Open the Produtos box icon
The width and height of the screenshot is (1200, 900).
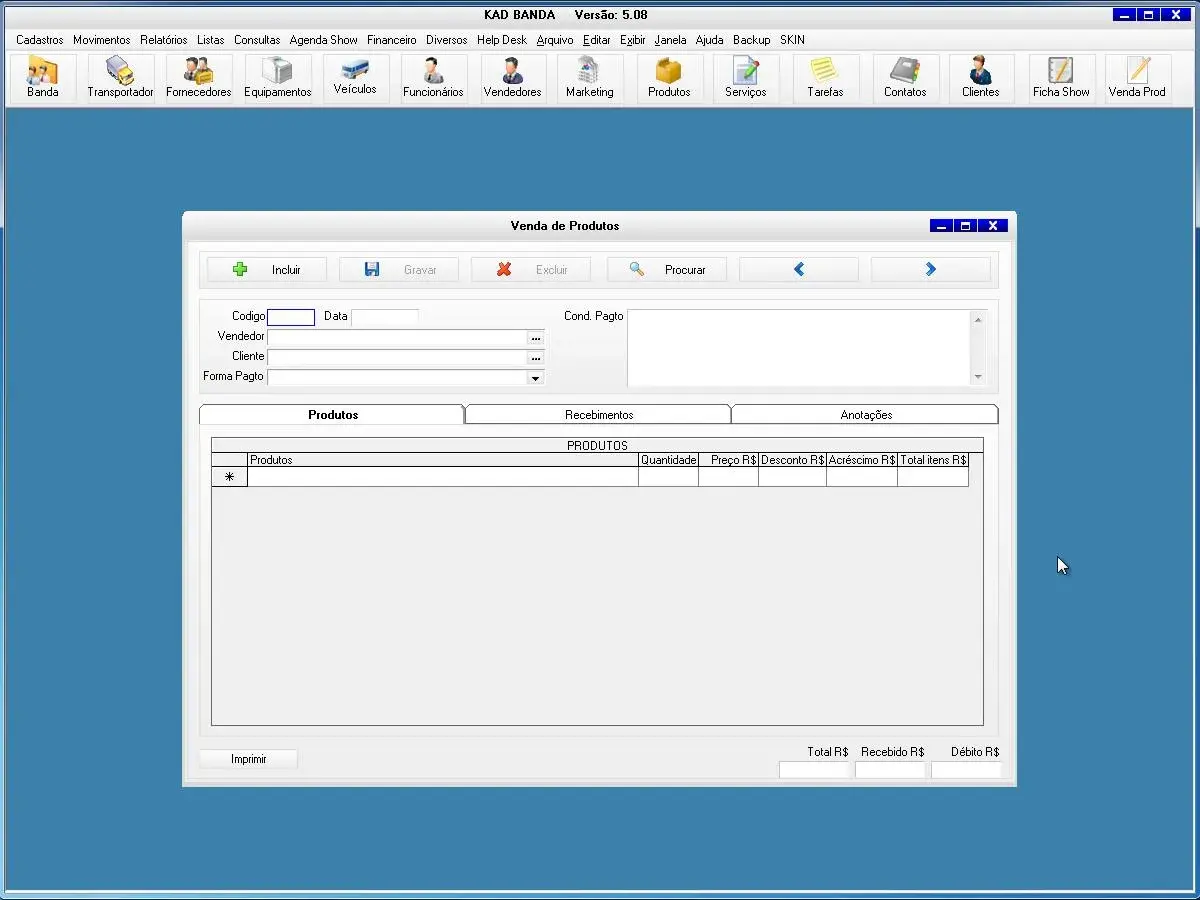point(669,78)
